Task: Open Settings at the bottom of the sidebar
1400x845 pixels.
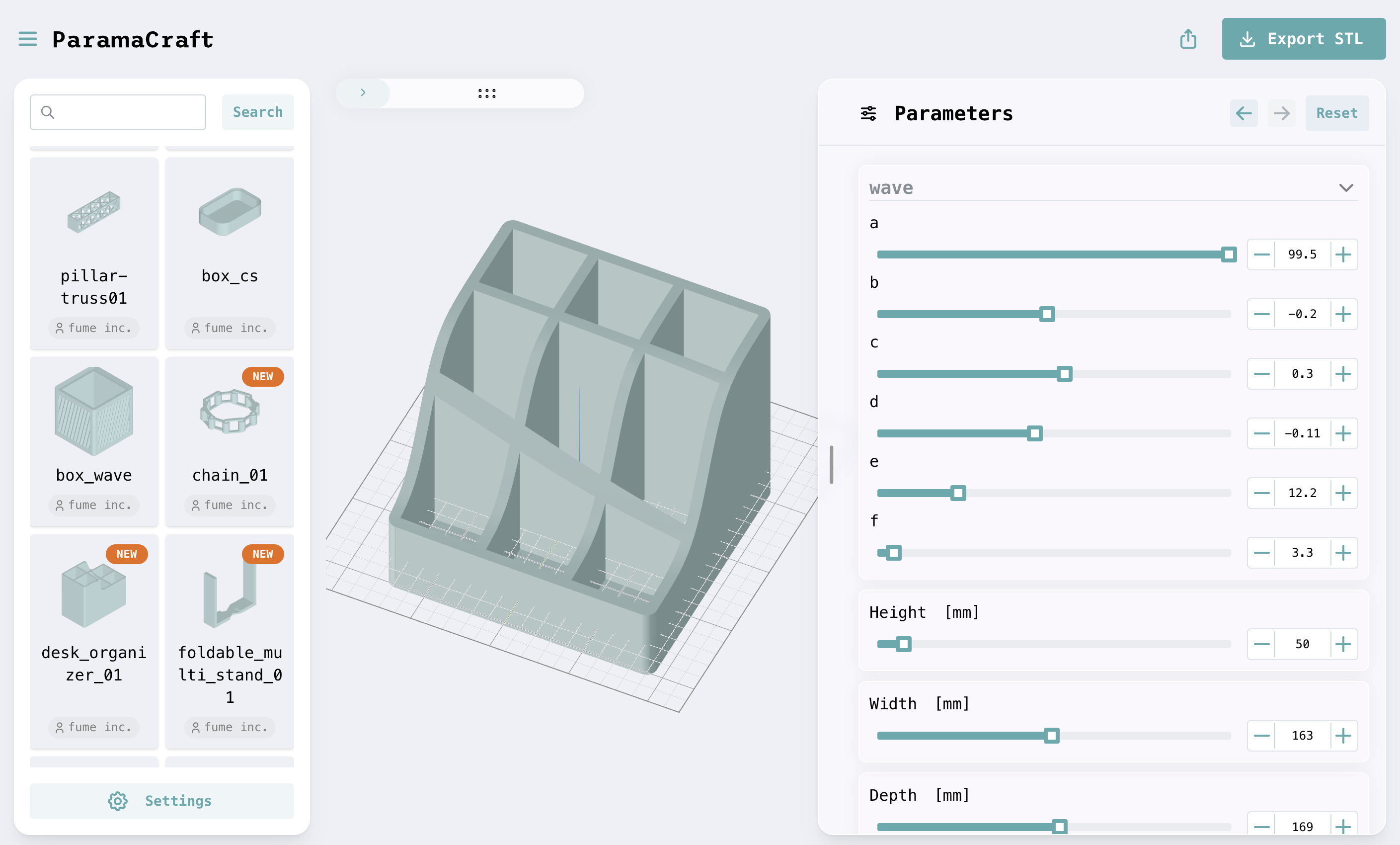Action: tap(161, 801)
